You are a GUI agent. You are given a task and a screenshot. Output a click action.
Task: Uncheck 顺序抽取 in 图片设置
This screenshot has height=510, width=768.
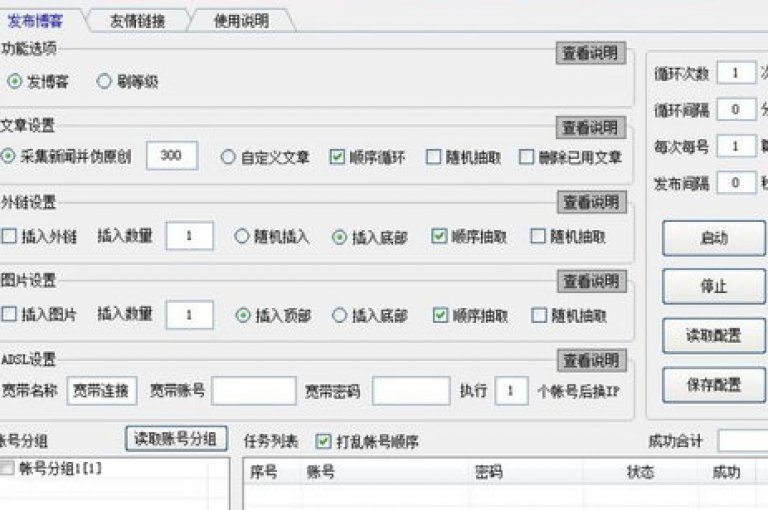coord(440,316)
